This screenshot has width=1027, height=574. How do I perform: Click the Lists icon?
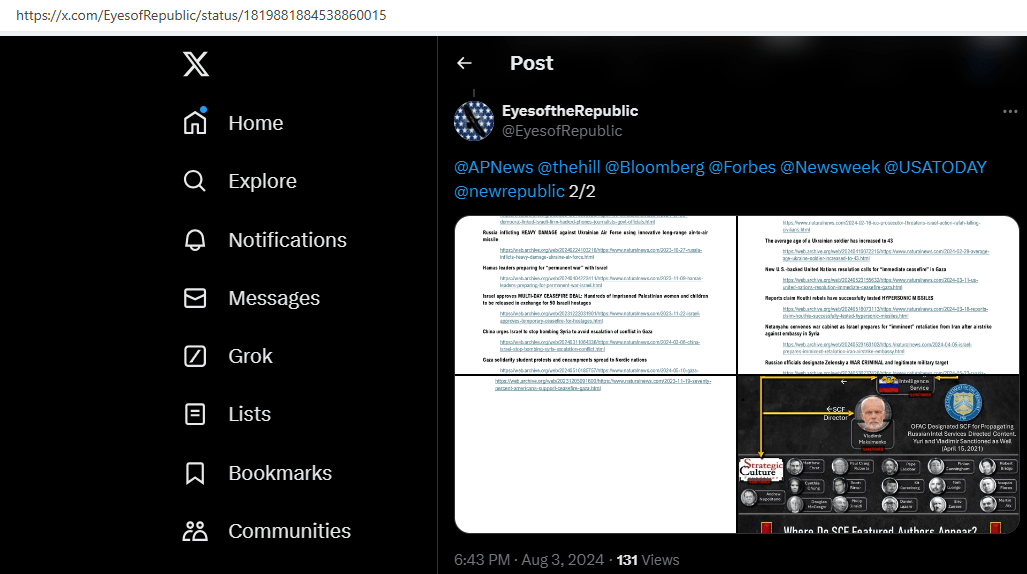click(x=195, y=414)
